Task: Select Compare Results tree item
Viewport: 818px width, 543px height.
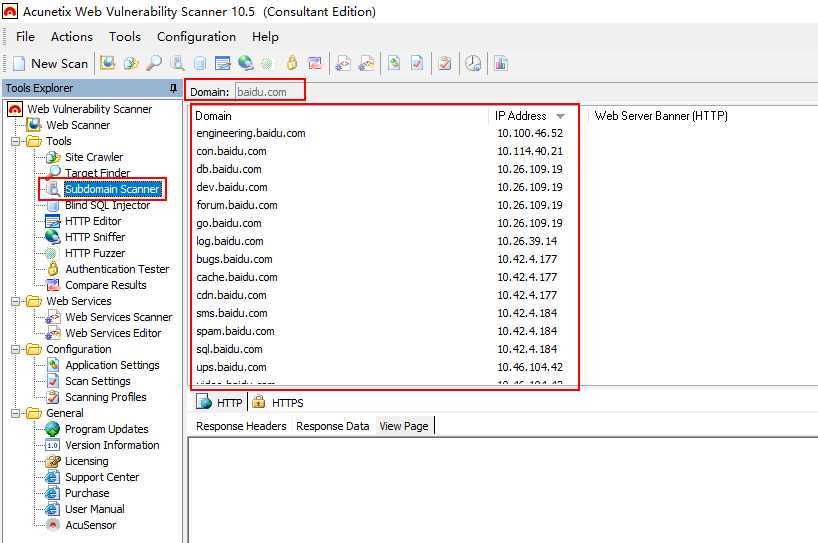Action: tap(105, 285)
